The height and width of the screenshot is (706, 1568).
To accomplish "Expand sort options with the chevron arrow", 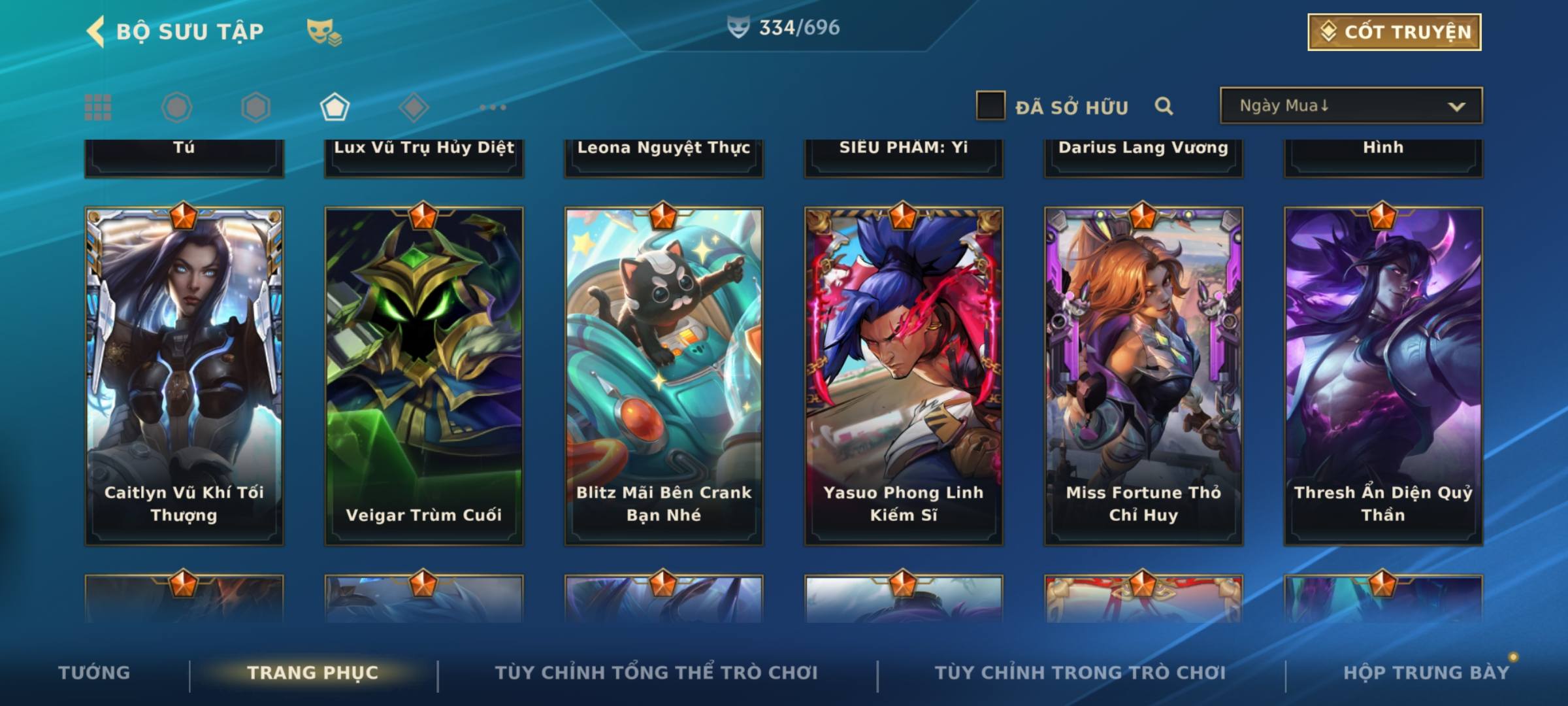I will pos(1456,107).
